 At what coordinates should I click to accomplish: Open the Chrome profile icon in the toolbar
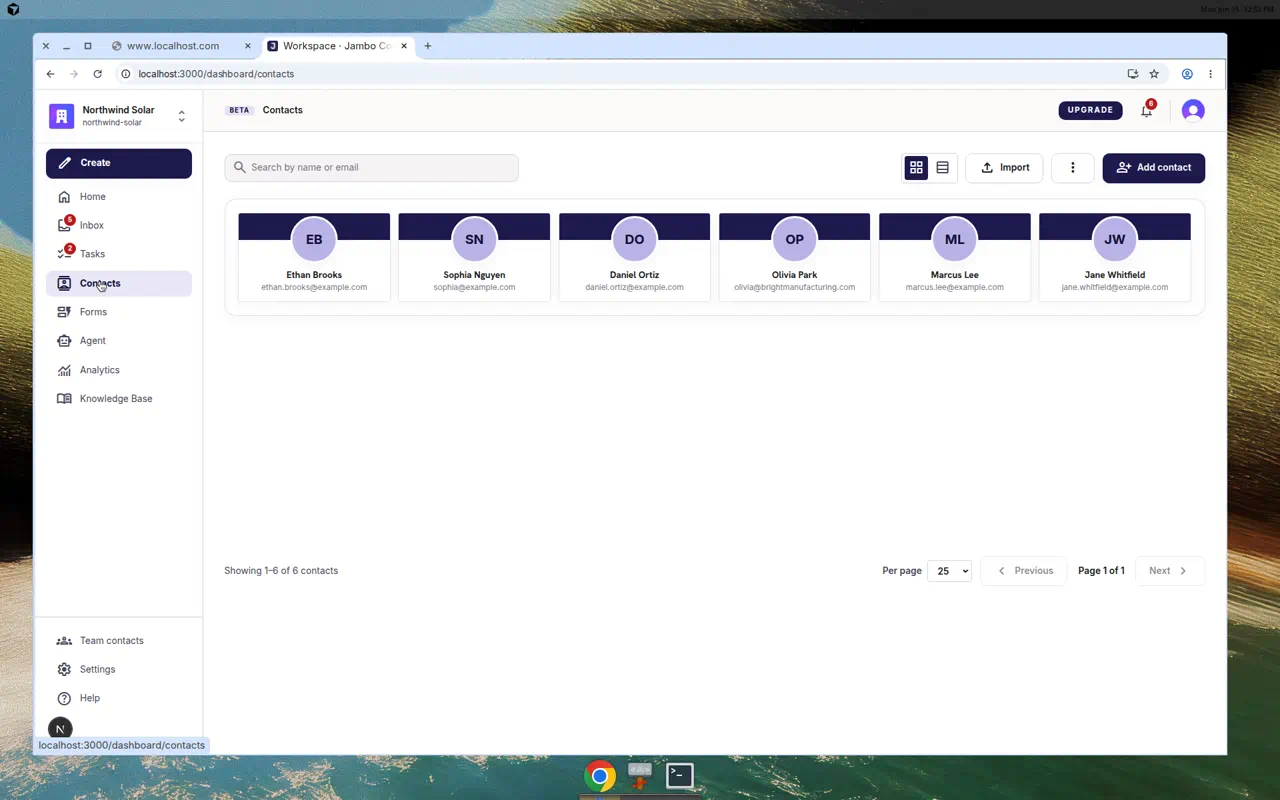[x=1187, y=74]
